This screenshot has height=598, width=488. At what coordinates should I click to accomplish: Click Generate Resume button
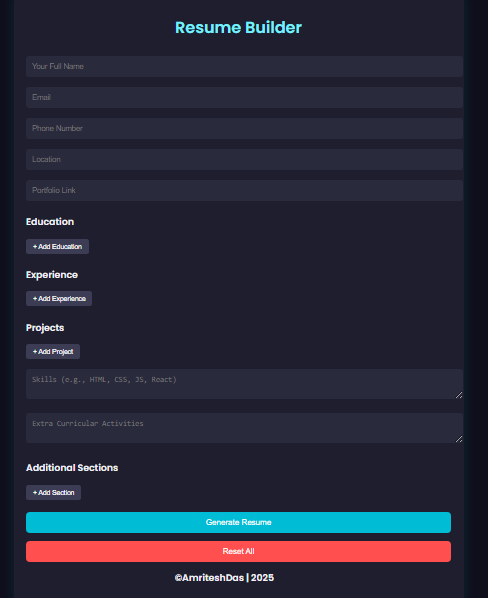[238, 522]
